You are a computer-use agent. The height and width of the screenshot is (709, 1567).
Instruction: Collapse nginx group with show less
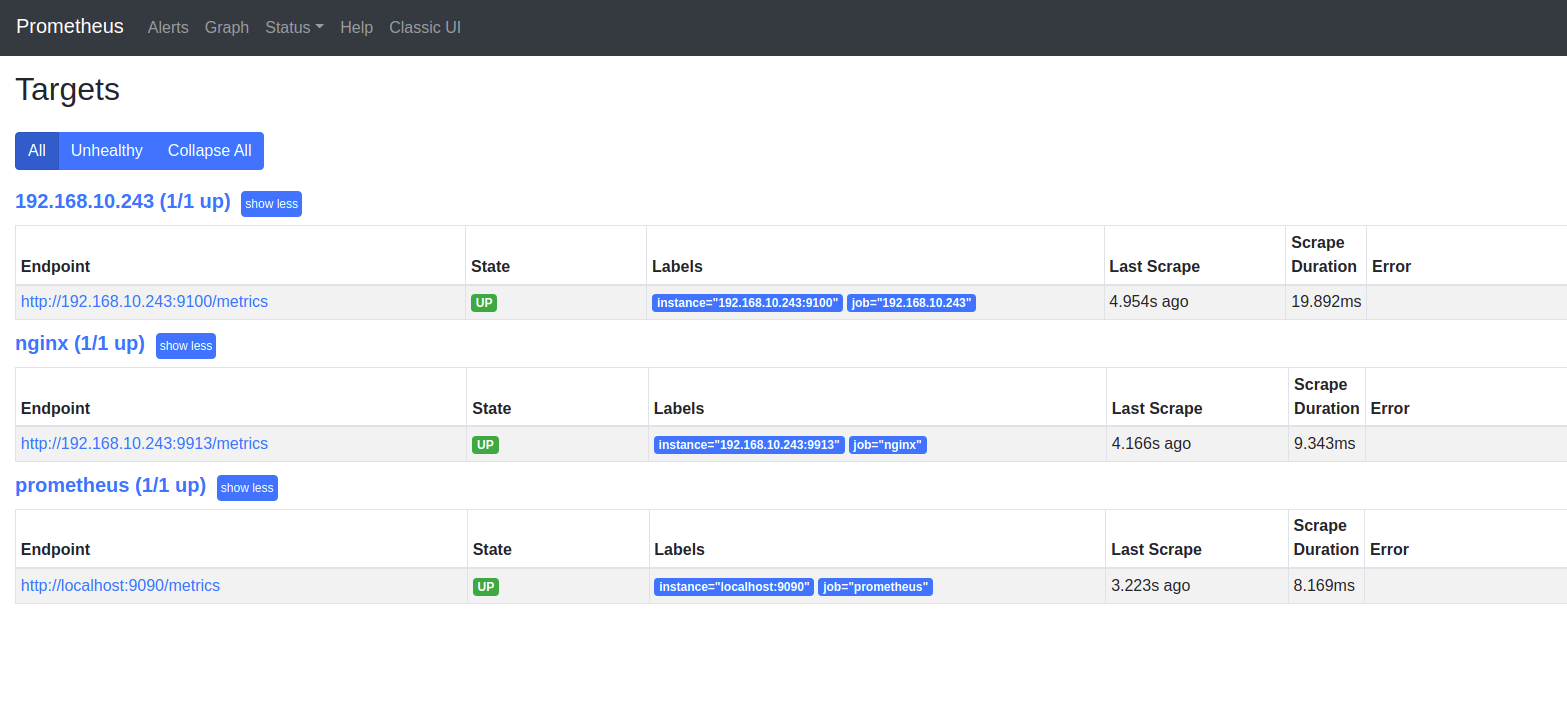tap(186, 346)
